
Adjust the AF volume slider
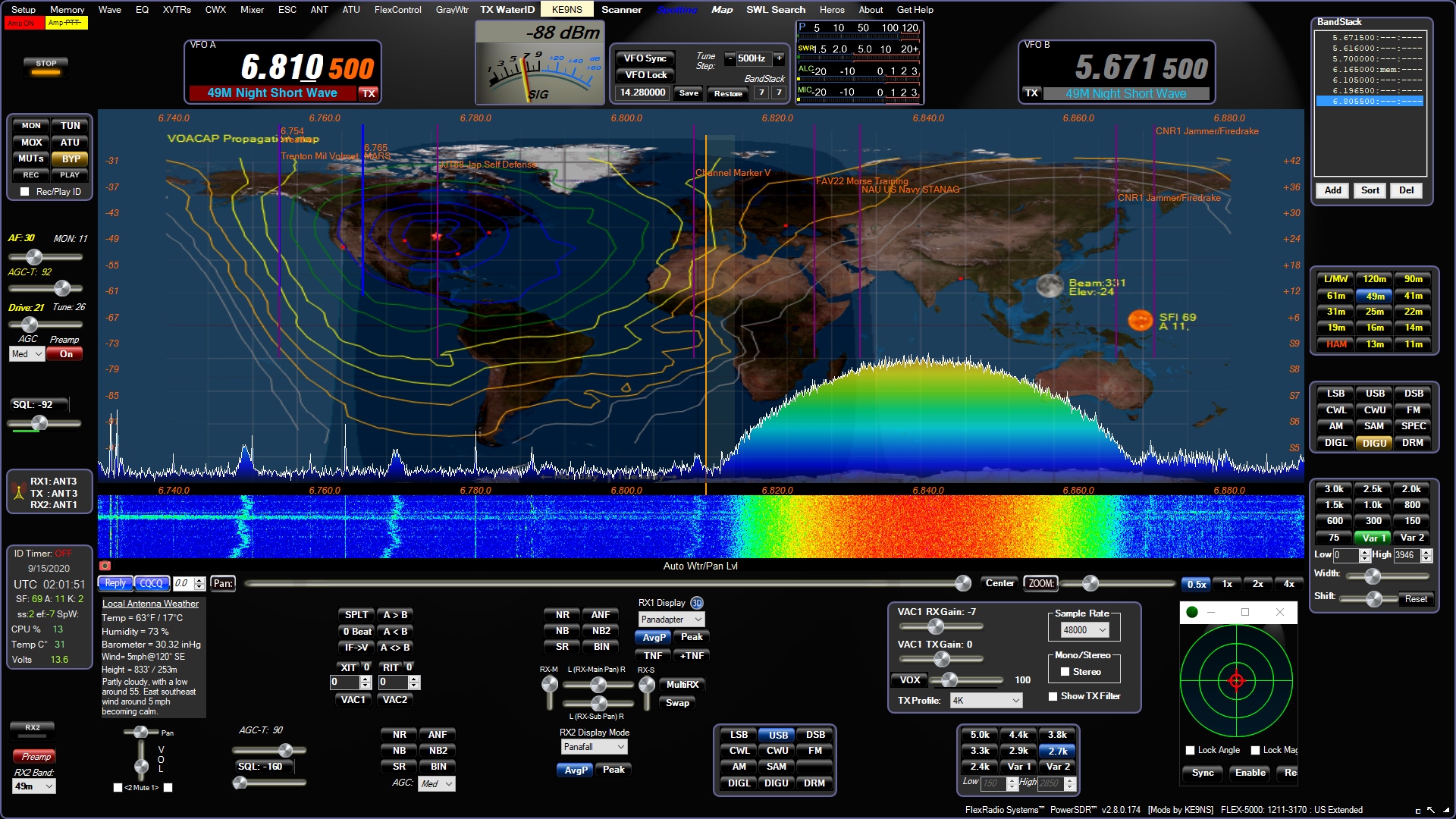(x=45, y=257)
